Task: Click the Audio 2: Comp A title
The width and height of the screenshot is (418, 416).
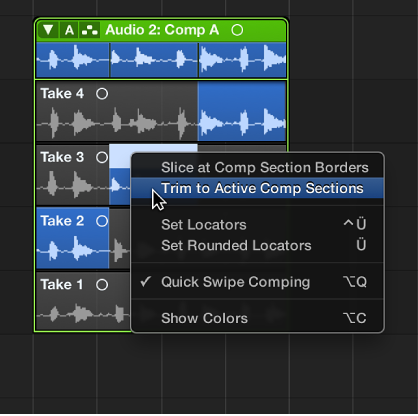Action: coord(162,30)
